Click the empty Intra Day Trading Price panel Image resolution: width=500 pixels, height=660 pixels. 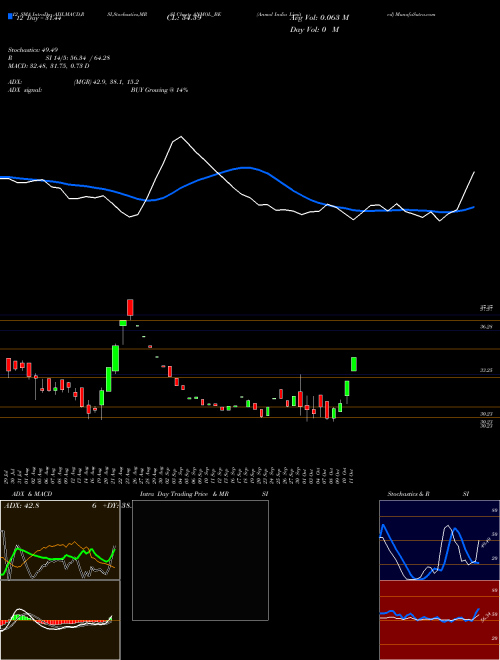(x=200, y=560)
